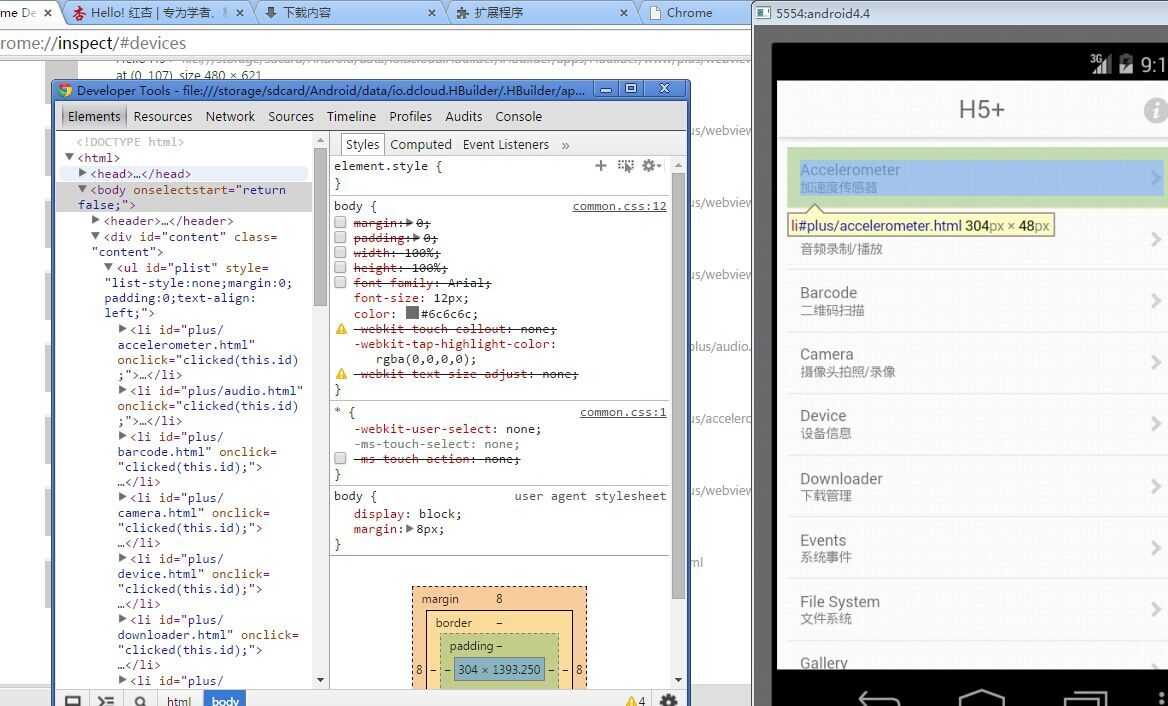
Task: Collapse the ul#plist node
Action: coord(109,267)
